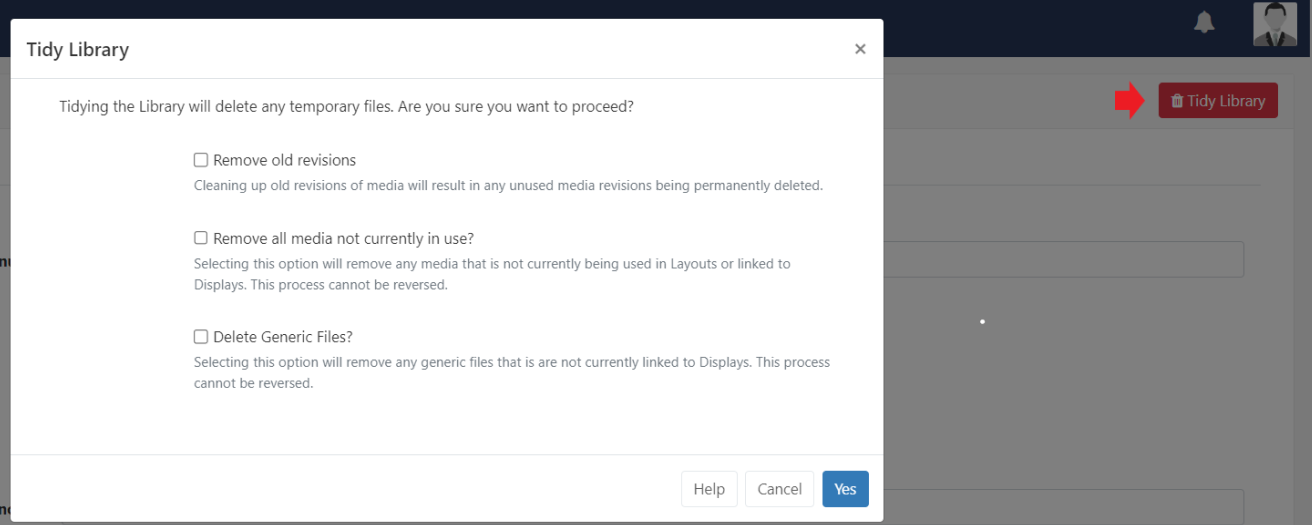Screen dimensions: 1312x525
Task: Click the trash icon on Tidy Library
Action: [1177, 101]
